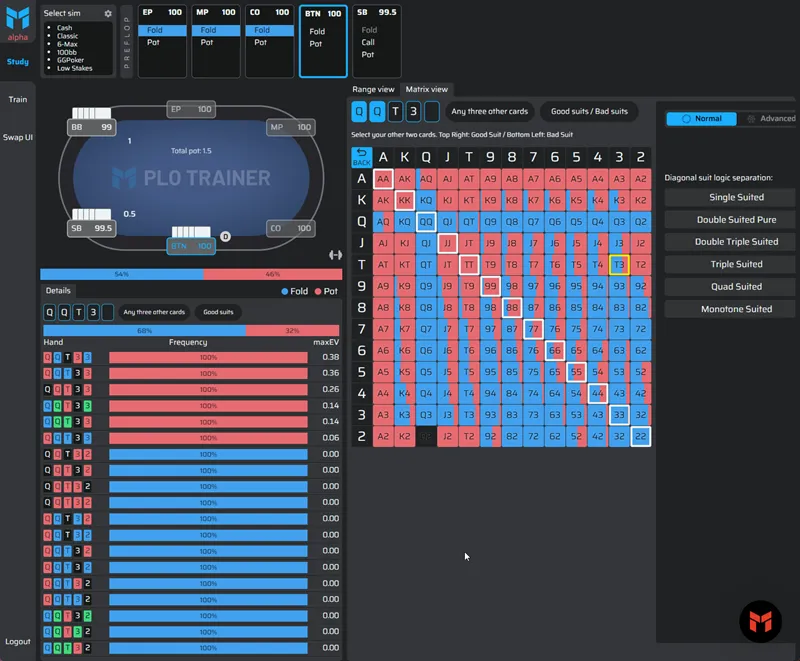Choose Fold in the MP action card
Image resolution: width=800 pixels, height=661 pixels.
(x=216, y=30)
